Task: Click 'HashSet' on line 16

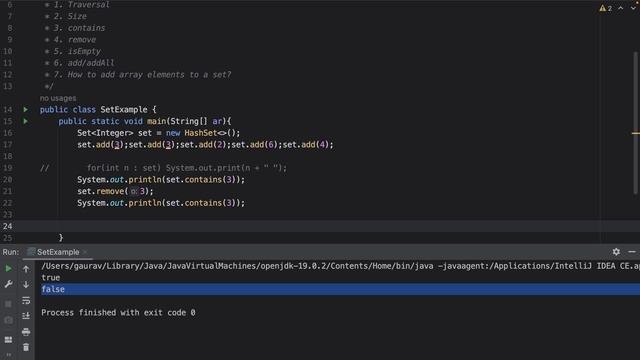Action: point(201,133)
